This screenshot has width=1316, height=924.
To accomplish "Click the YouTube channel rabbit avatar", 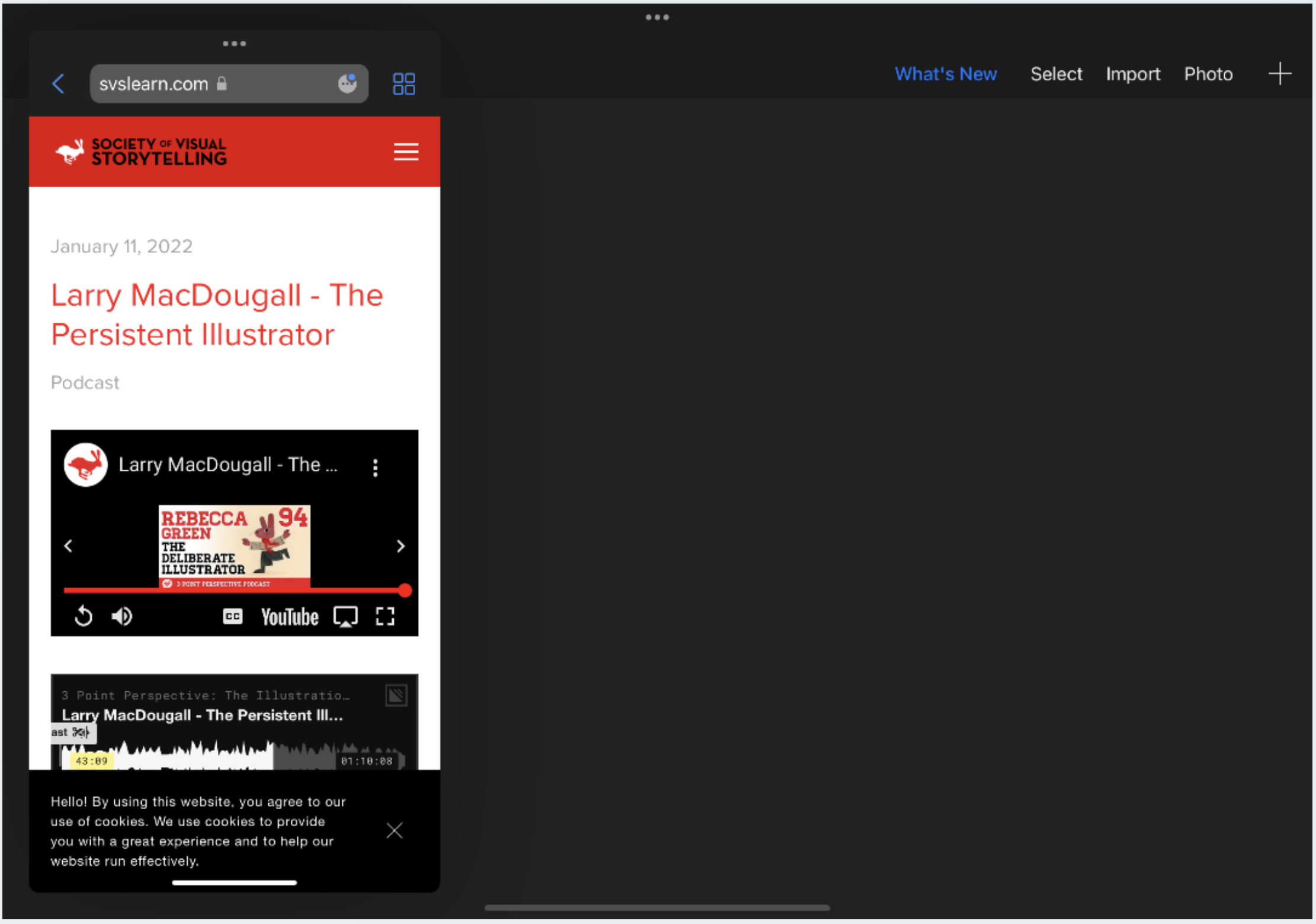I will click(x=86, y=465).
